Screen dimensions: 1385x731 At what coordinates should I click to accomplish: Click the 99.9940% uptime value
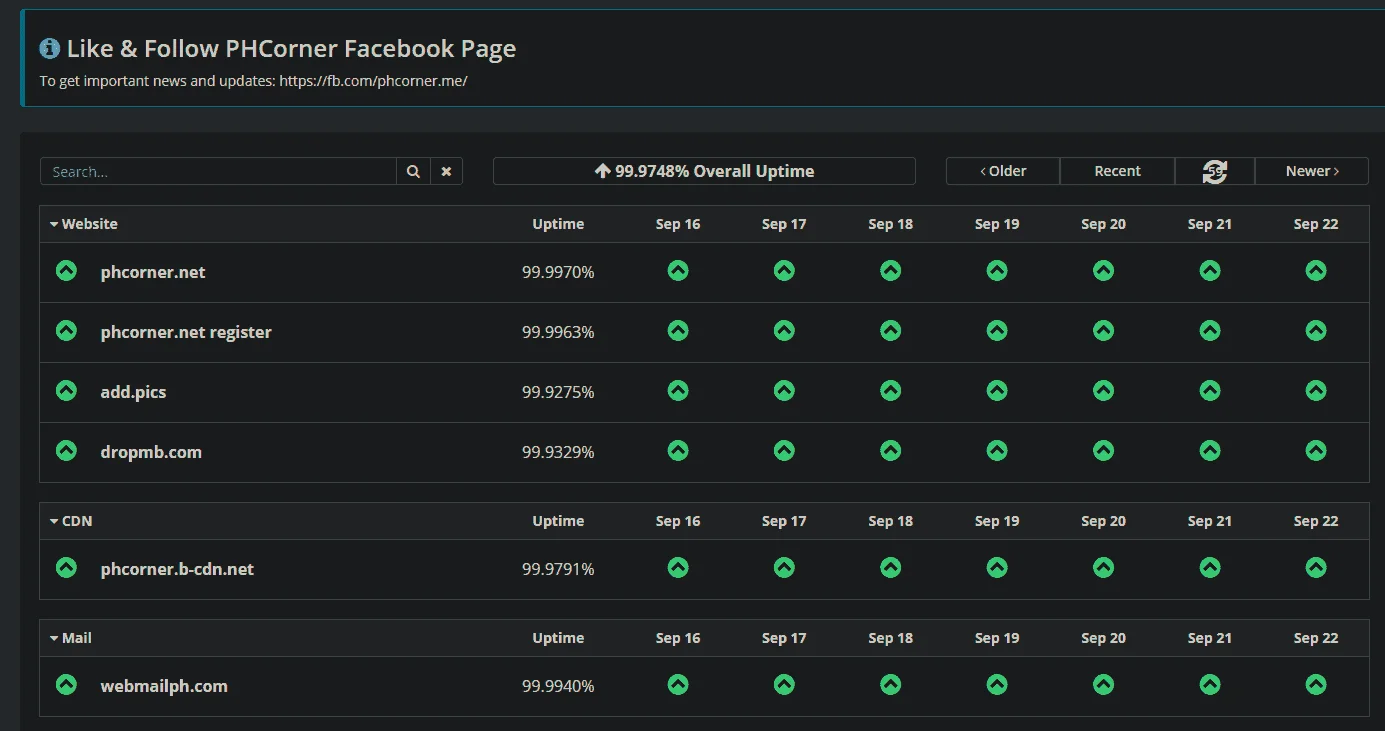558,686
